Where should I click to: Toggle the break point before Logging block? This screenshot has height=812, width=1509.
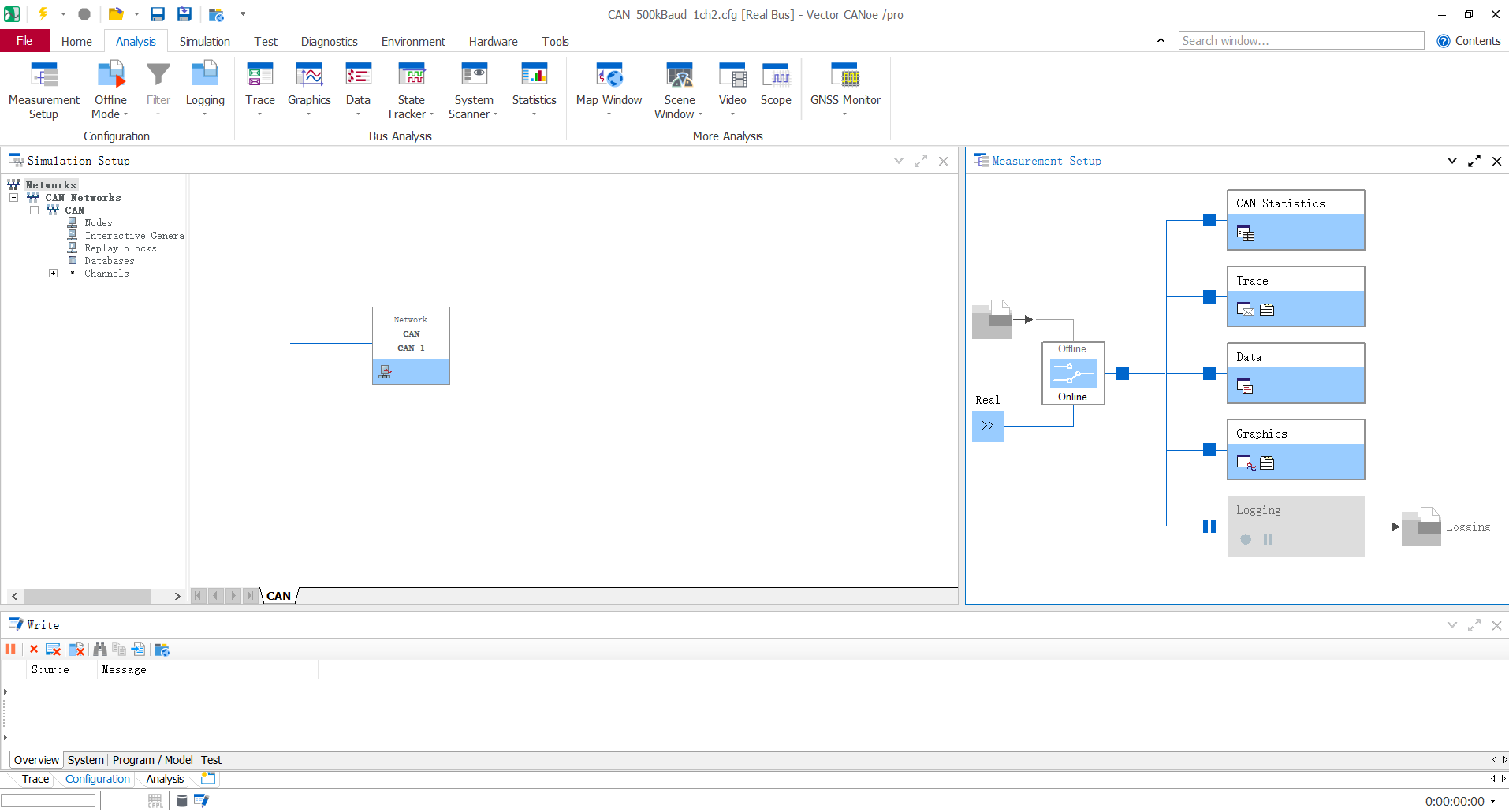(x=1209, y=527)
